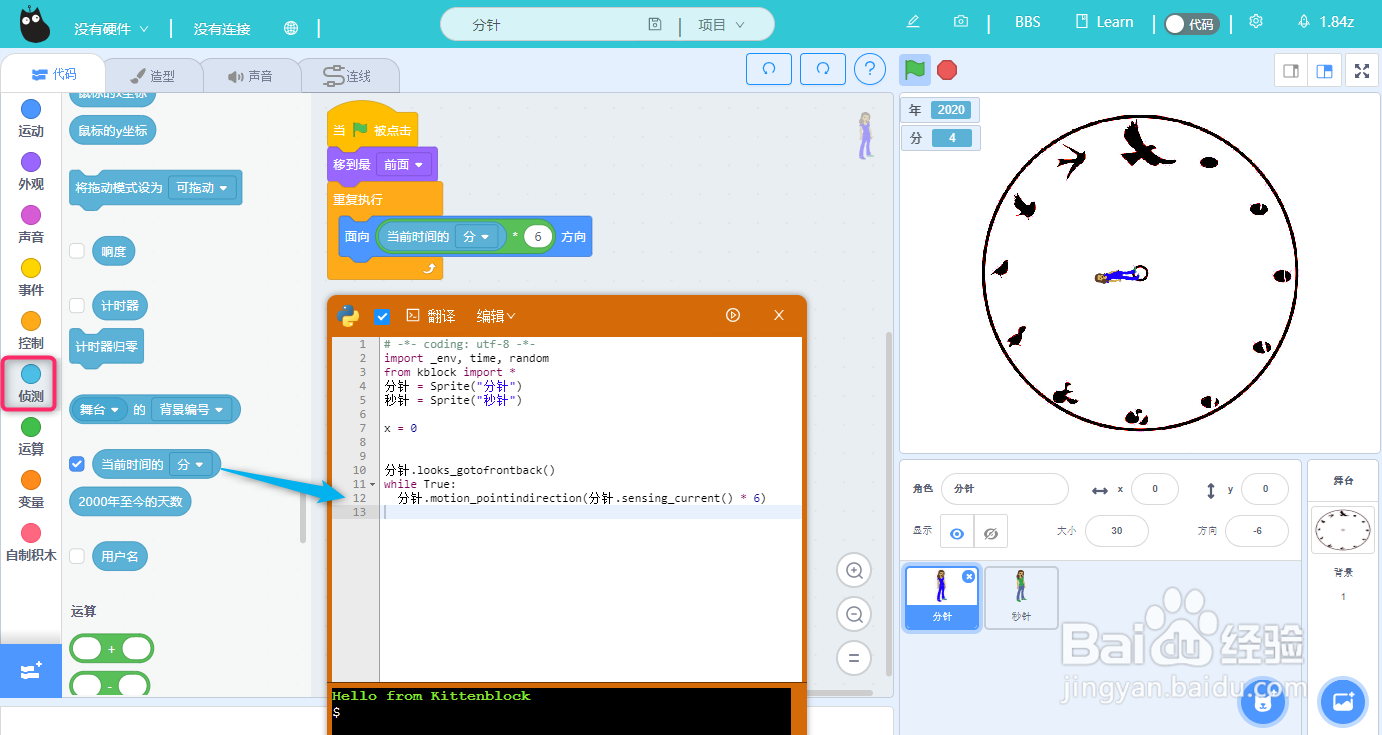Open the 没有硬件 hardware dropdown
The height and width of the screenshot is (735, 1382).
click(x=111, y=29)
